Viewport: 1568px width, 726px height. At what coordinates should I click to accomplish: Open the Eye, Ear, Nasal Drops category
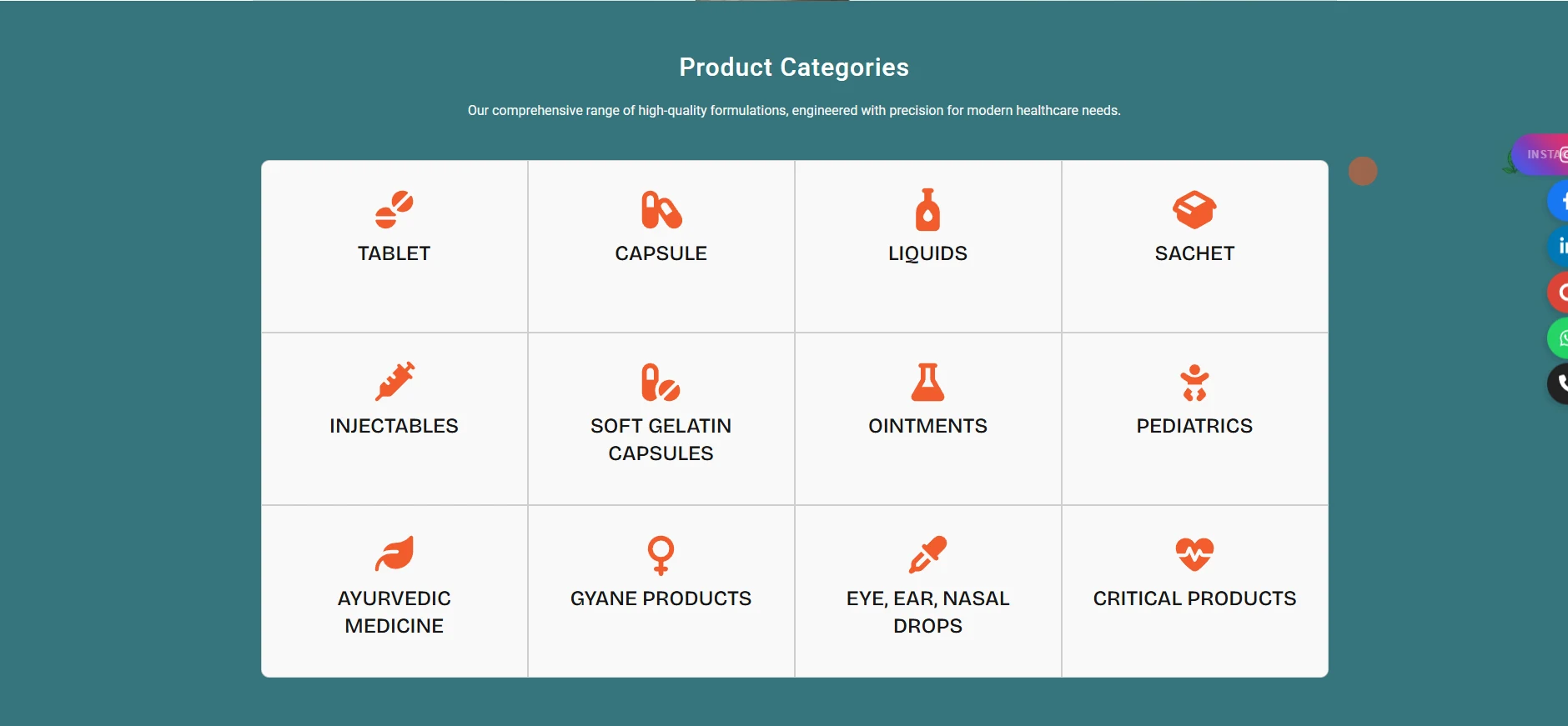point(927,612)
